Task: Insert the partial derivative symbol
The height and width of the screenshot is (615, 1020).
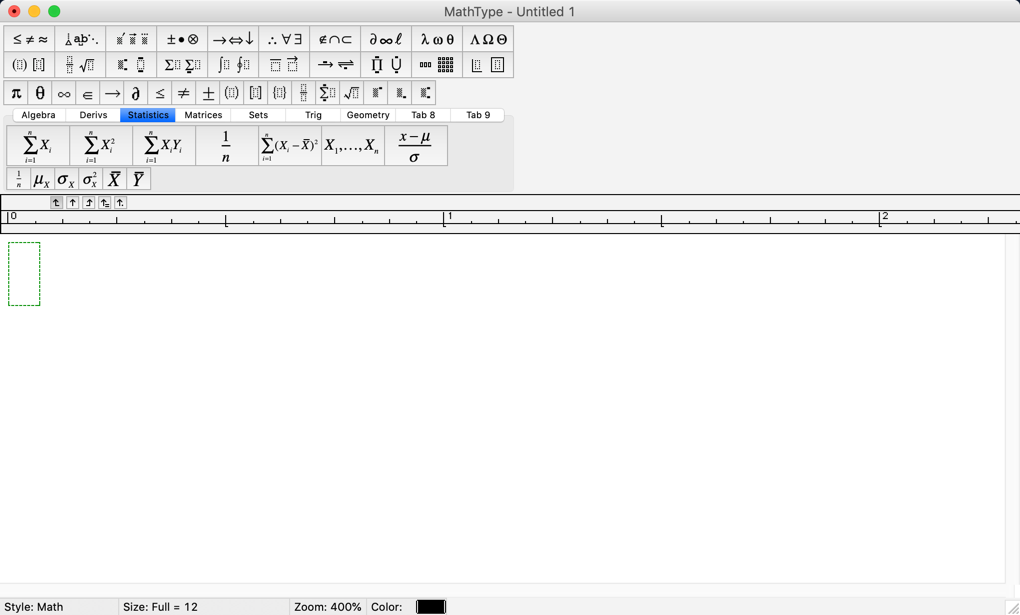Action: coord(135,92)
